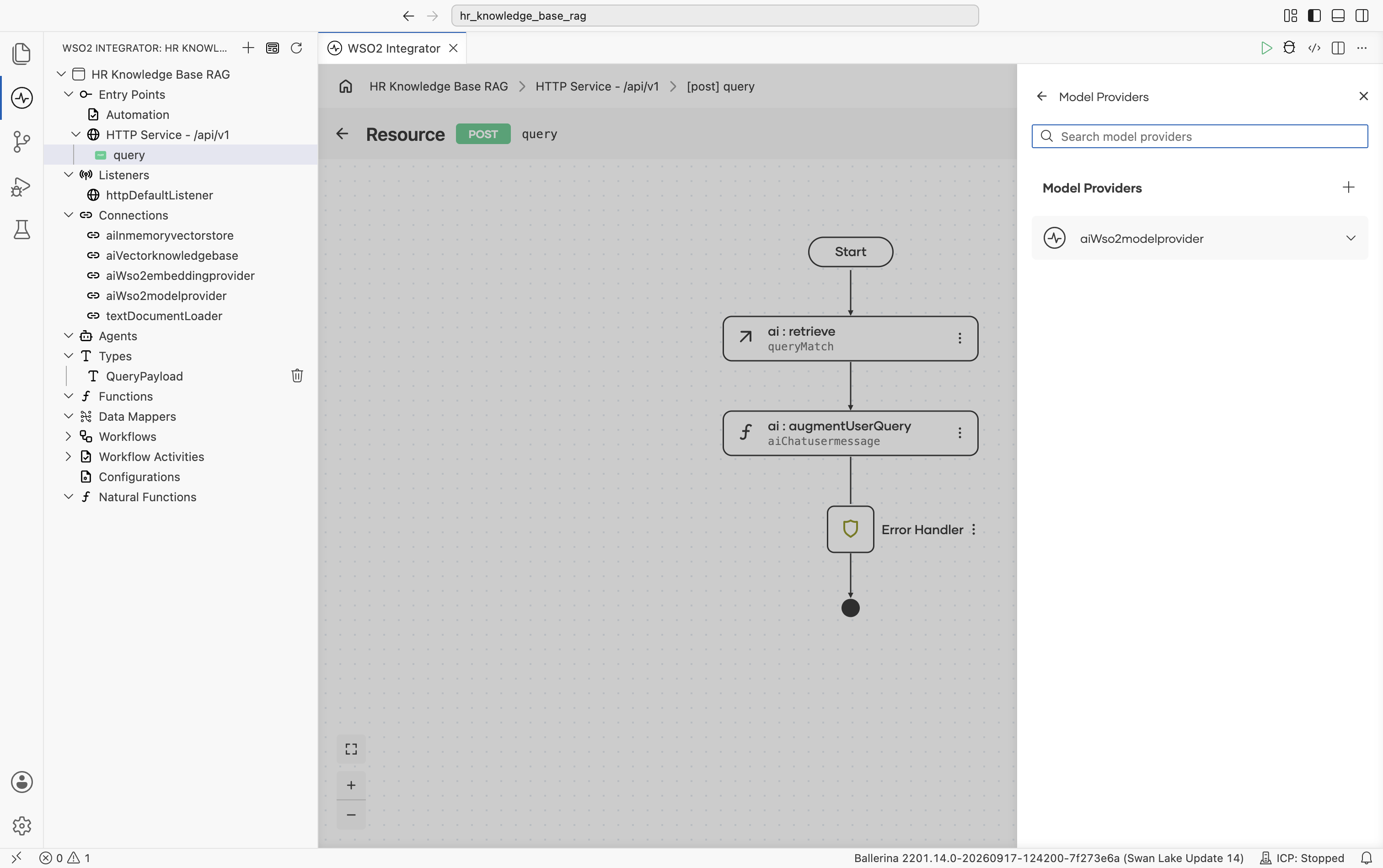
Task: Go to home icon in breadcrumb
Action: [x=346, y=86]
